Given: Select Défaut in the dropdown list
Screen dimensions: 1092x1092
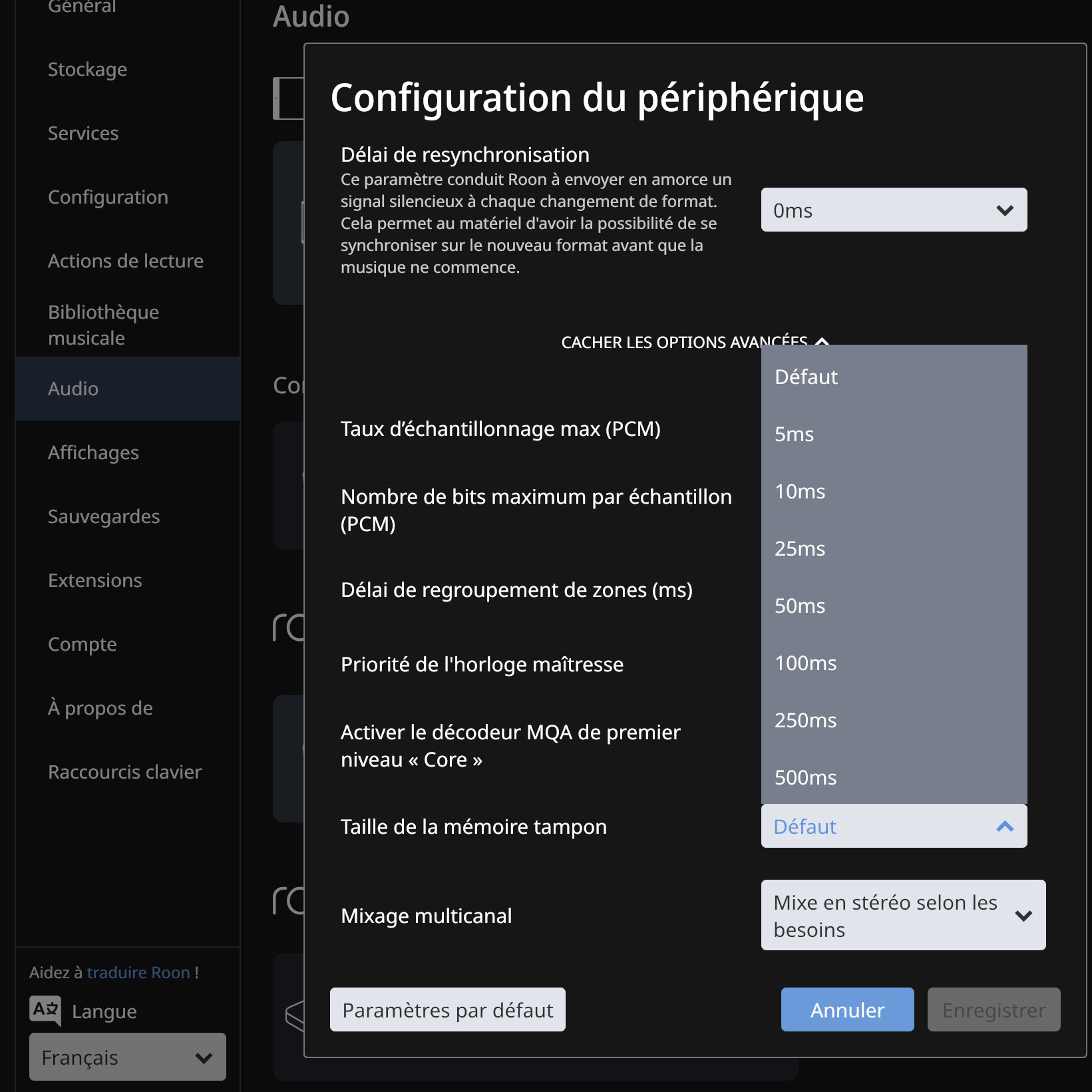Looking at the screenshot, I should coord(806,377).
